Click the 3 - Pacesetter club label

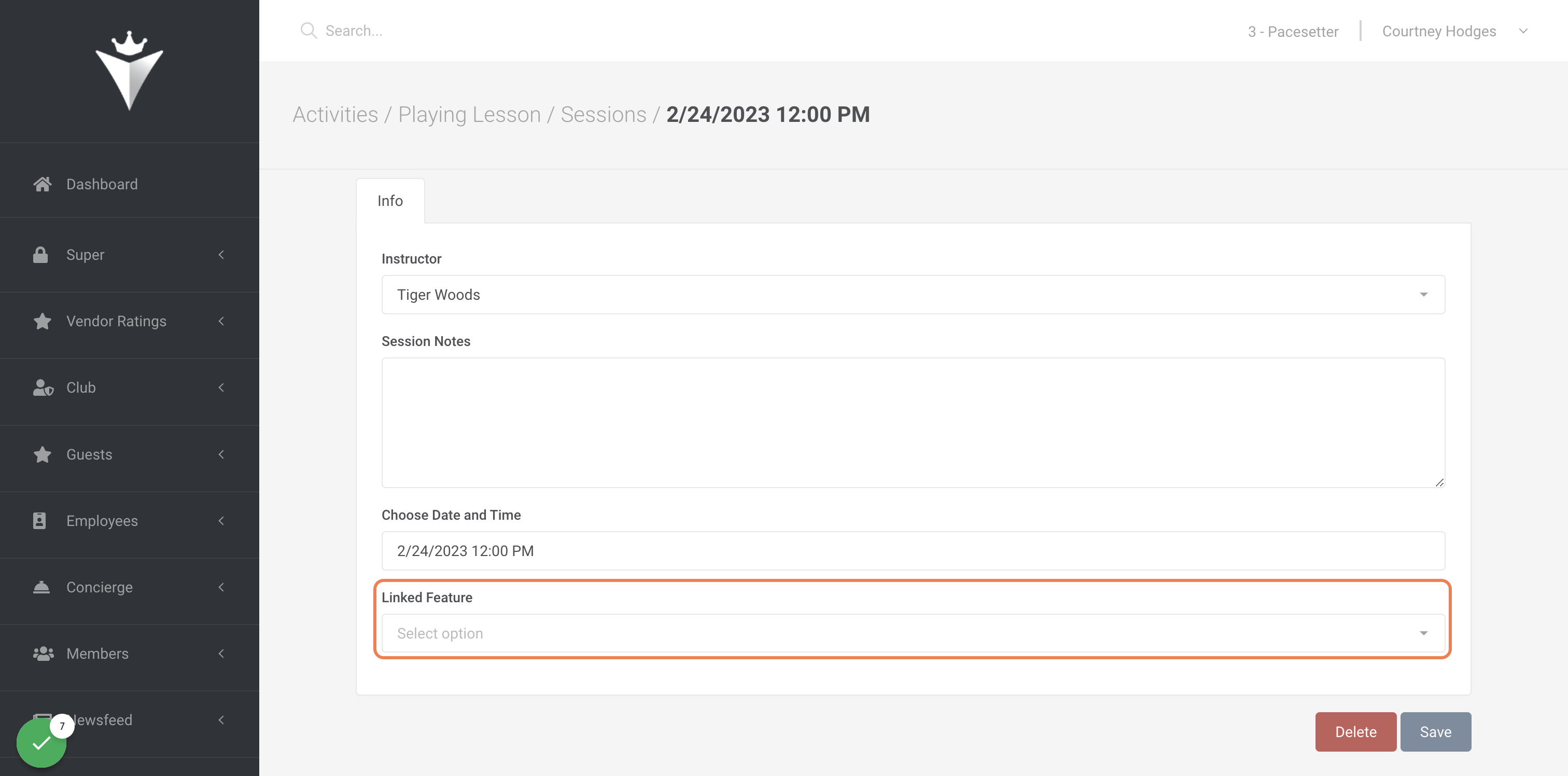(1293, 32)
